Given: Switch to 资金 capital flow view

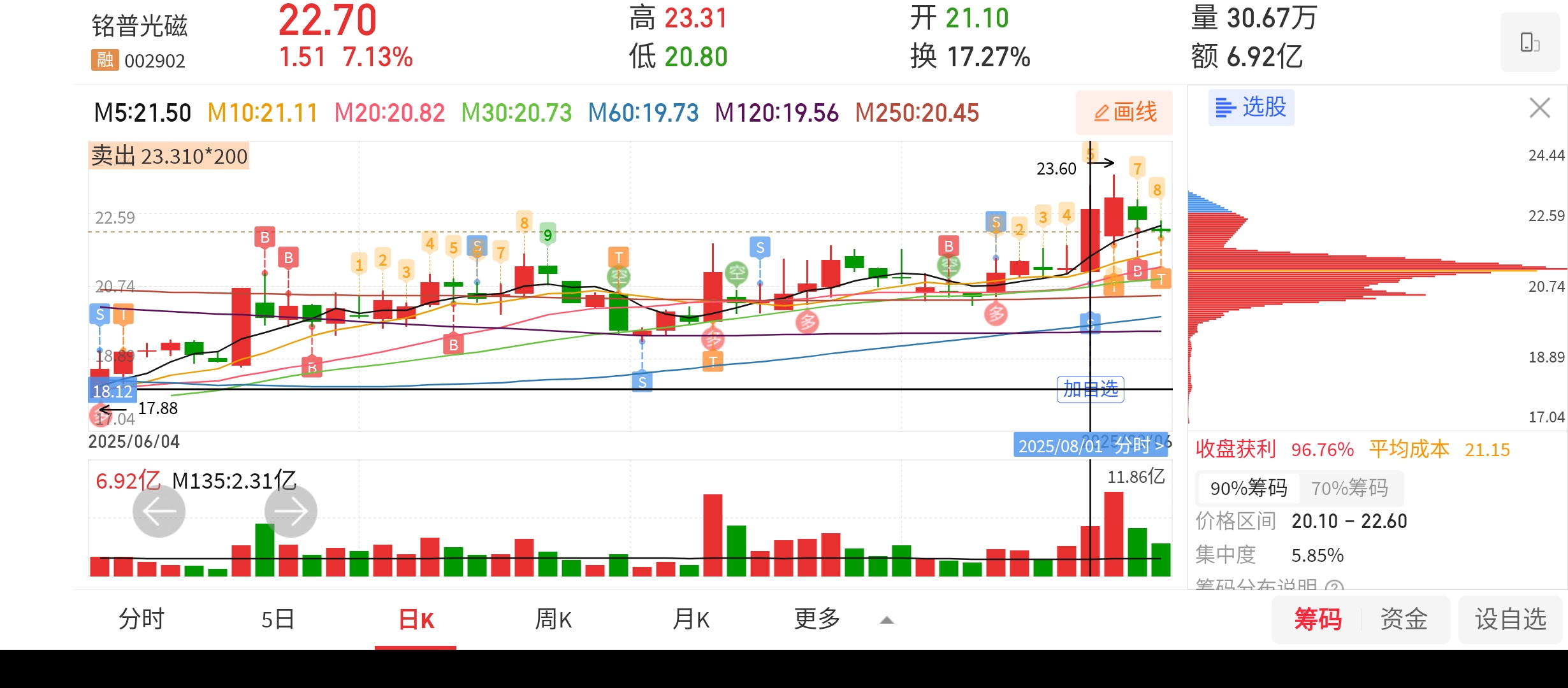Looking at the screenshot, I should pyautogui.click(x=1404, y=619).
